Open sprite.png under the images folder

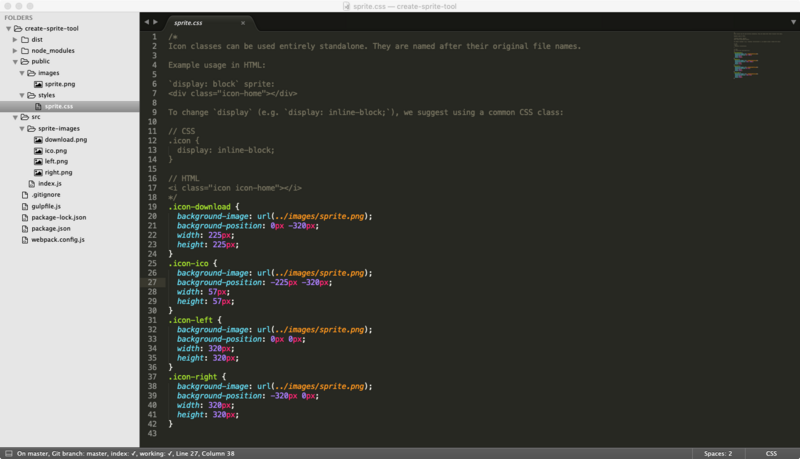click(x=60, y=84)
